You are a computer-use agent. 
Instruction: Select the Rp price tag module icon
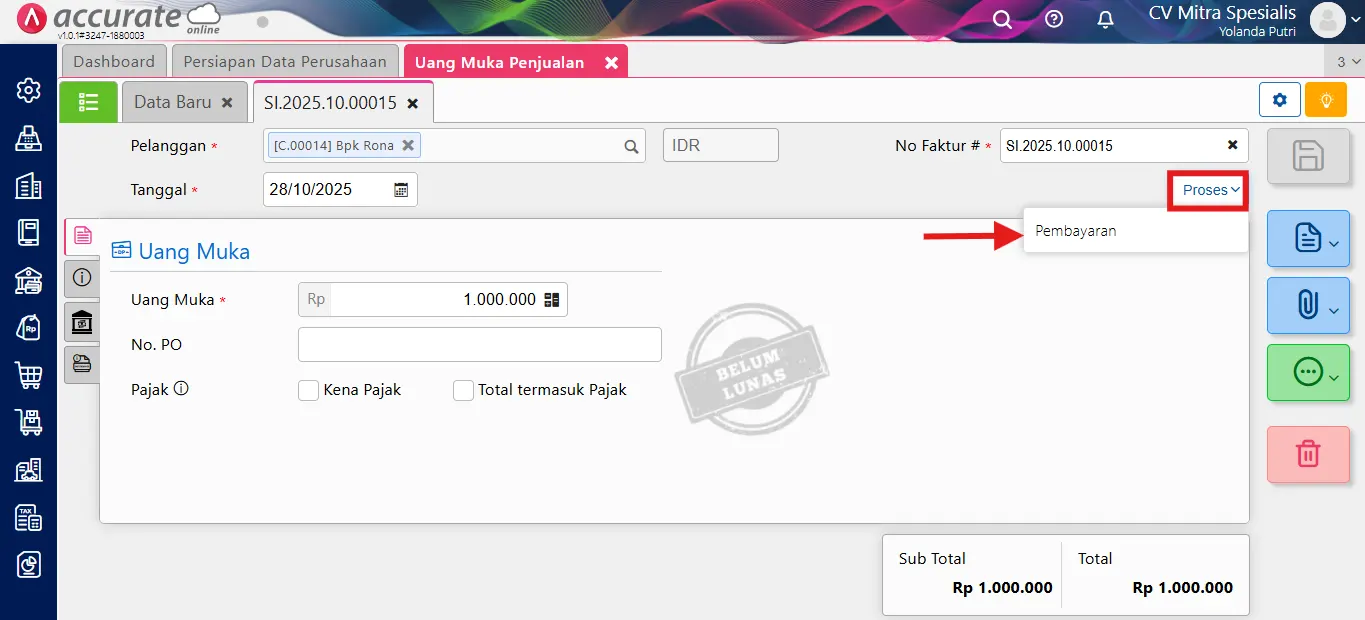click(28, 326)
